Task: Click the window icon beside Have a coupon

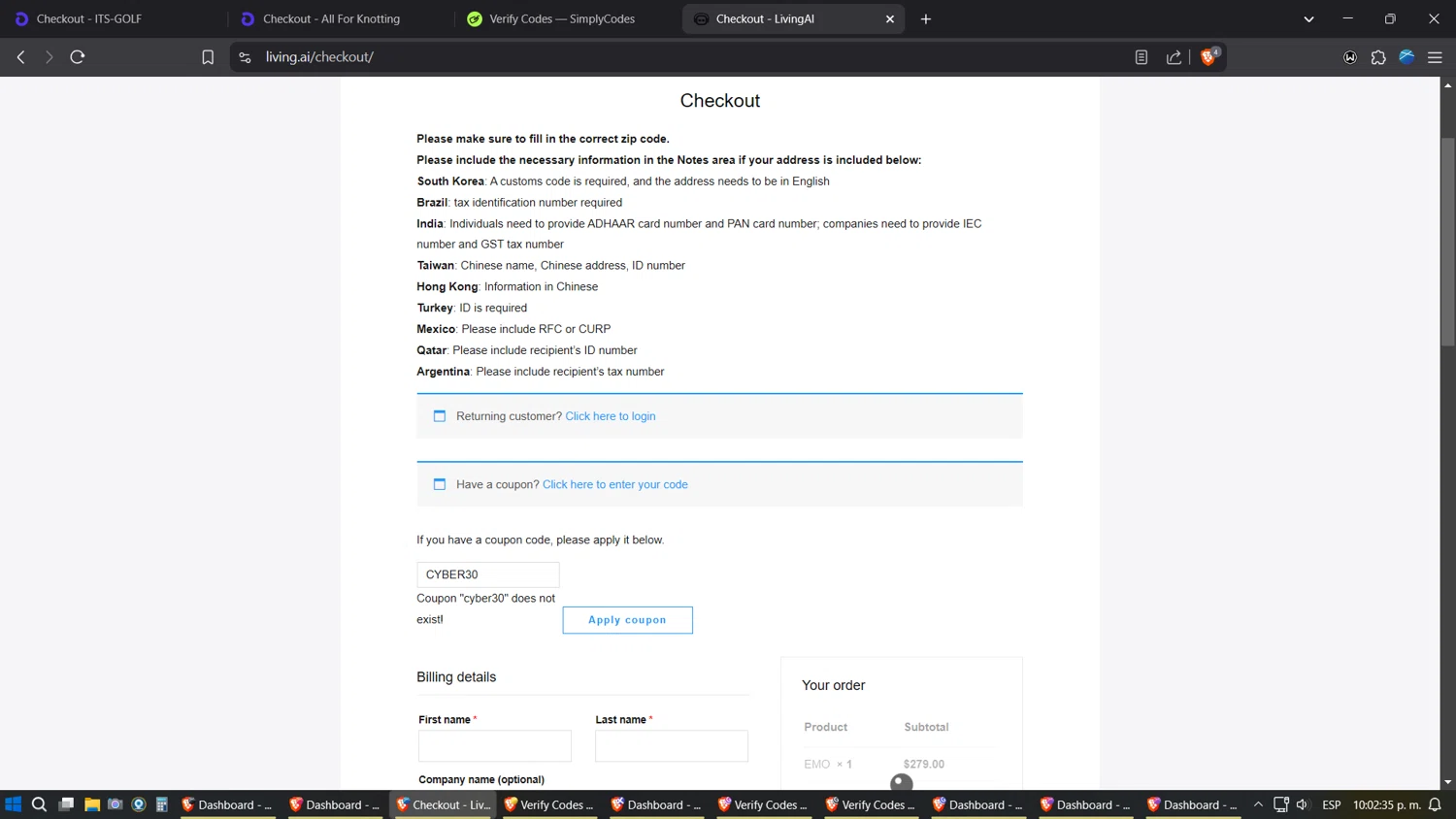Action: coord(439,484)
